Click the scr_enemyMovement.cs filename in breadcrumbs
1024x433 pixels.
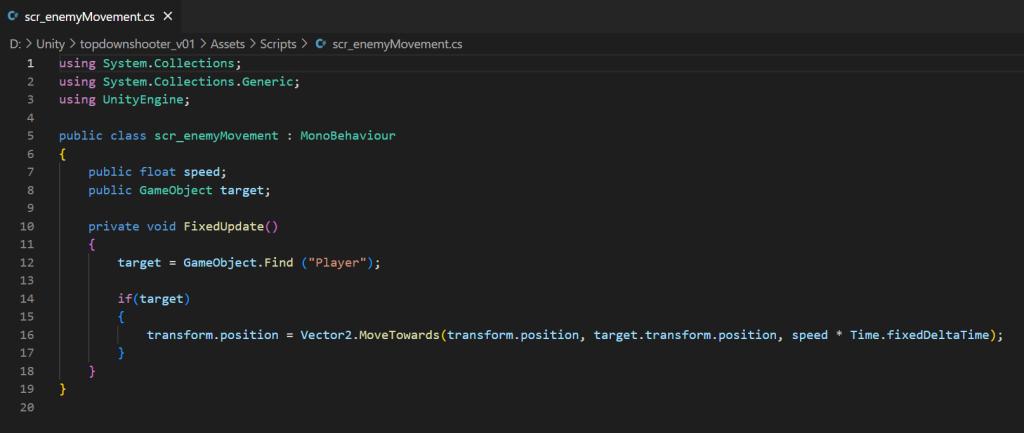coord(396,44)
